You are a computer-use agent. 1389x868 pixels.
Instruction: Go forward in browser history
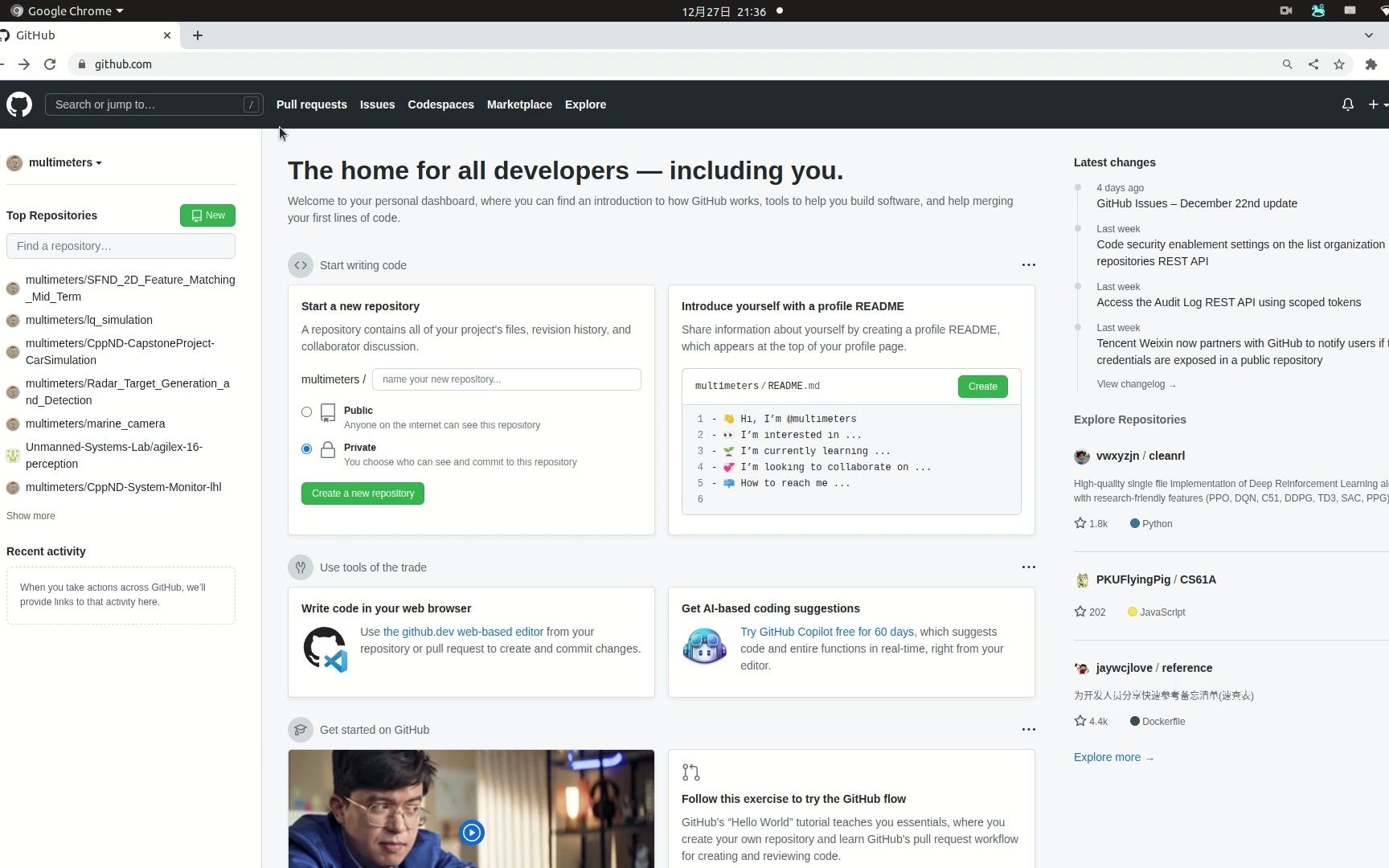[x=24, y=64]
